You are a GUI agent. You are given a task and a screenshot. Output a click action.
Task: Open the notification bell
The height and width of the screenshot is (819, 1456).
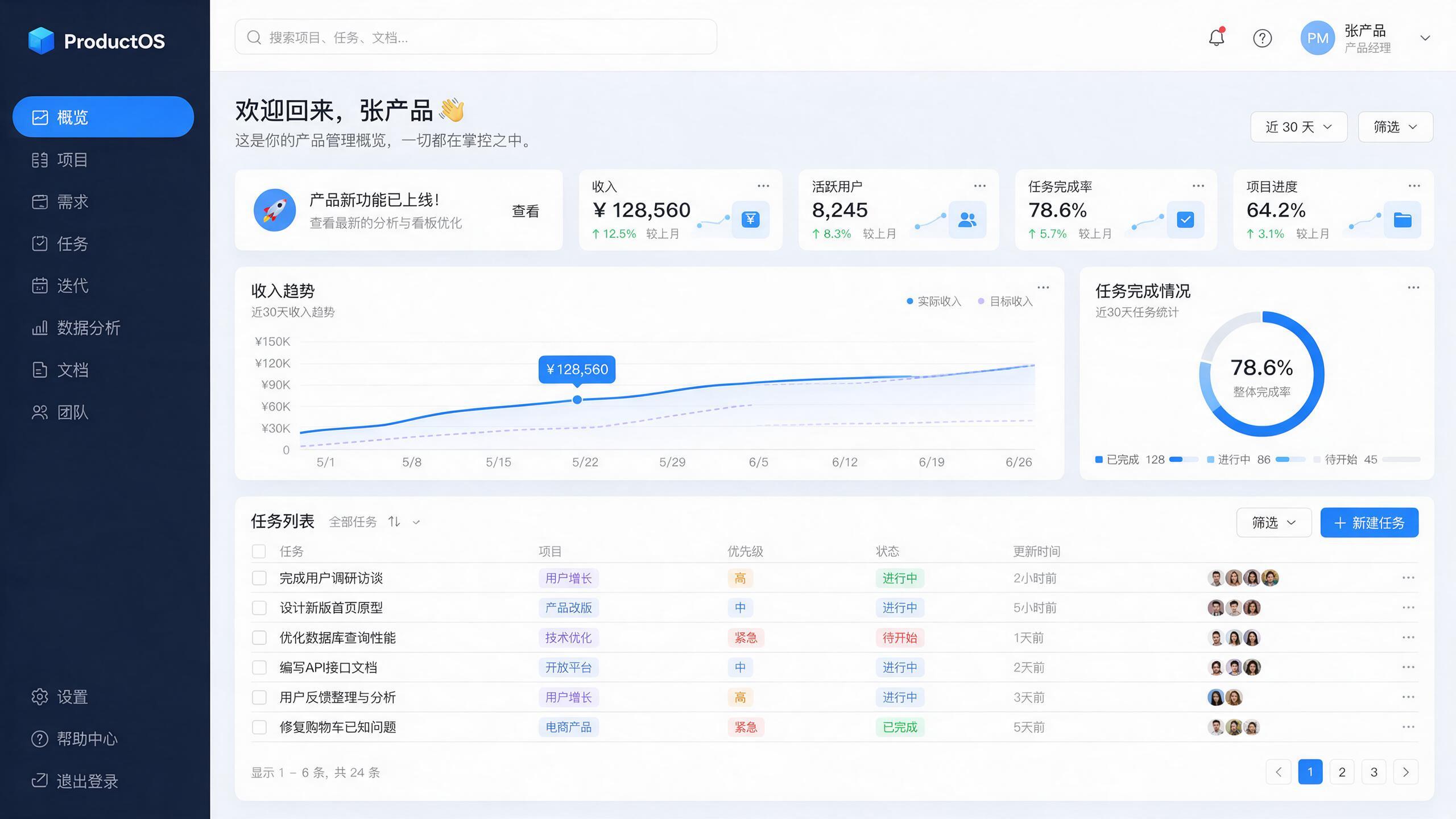point(1217,38)
